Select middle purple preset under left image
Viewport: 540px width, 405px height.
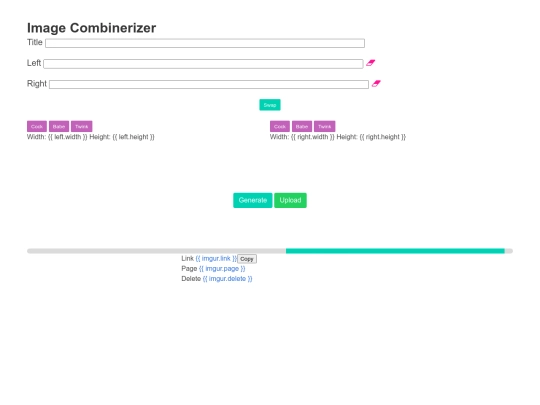point(59,126)
